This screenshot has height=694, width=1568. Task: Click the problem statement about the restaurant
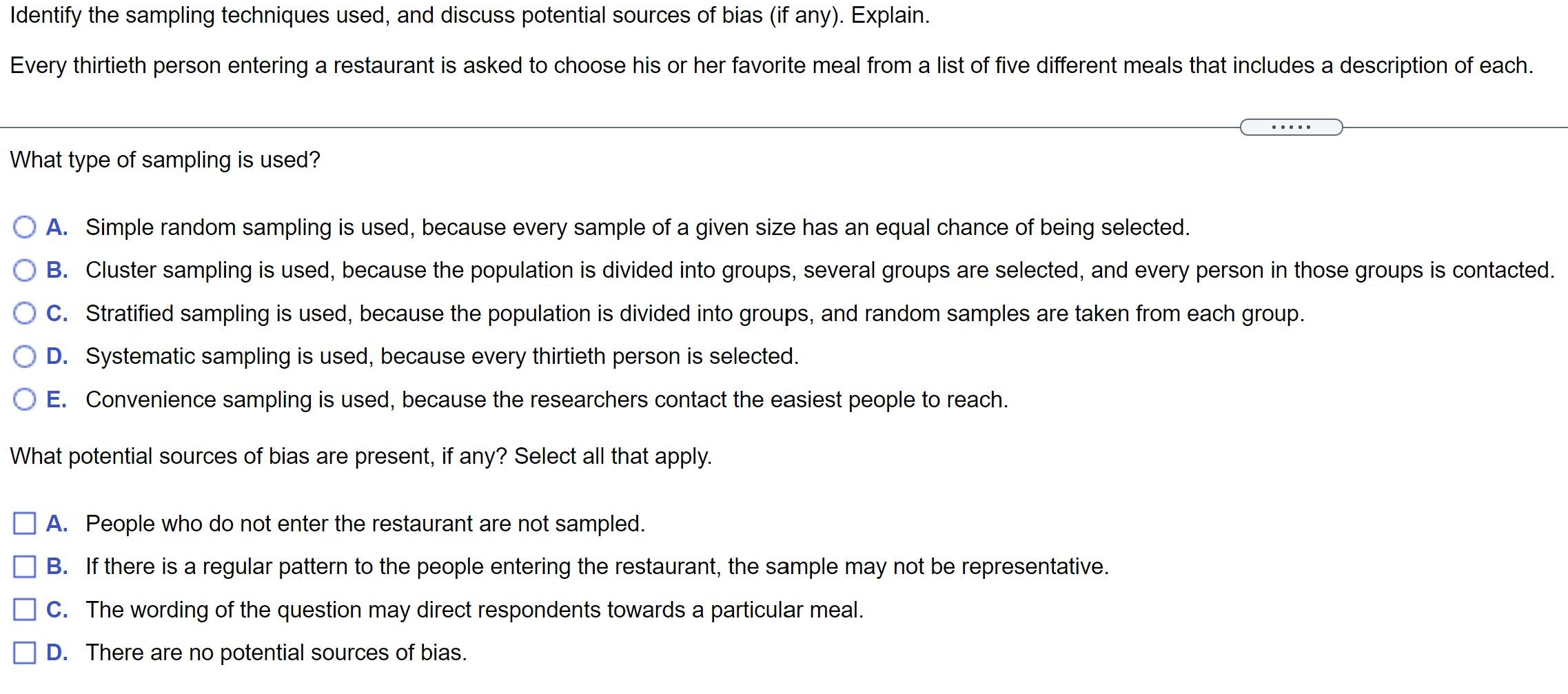pyautogui.click(x=758, y=66)
